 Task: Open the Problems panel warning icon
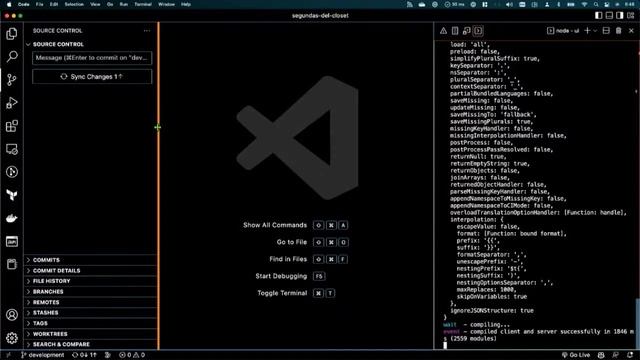pos(443,31)
